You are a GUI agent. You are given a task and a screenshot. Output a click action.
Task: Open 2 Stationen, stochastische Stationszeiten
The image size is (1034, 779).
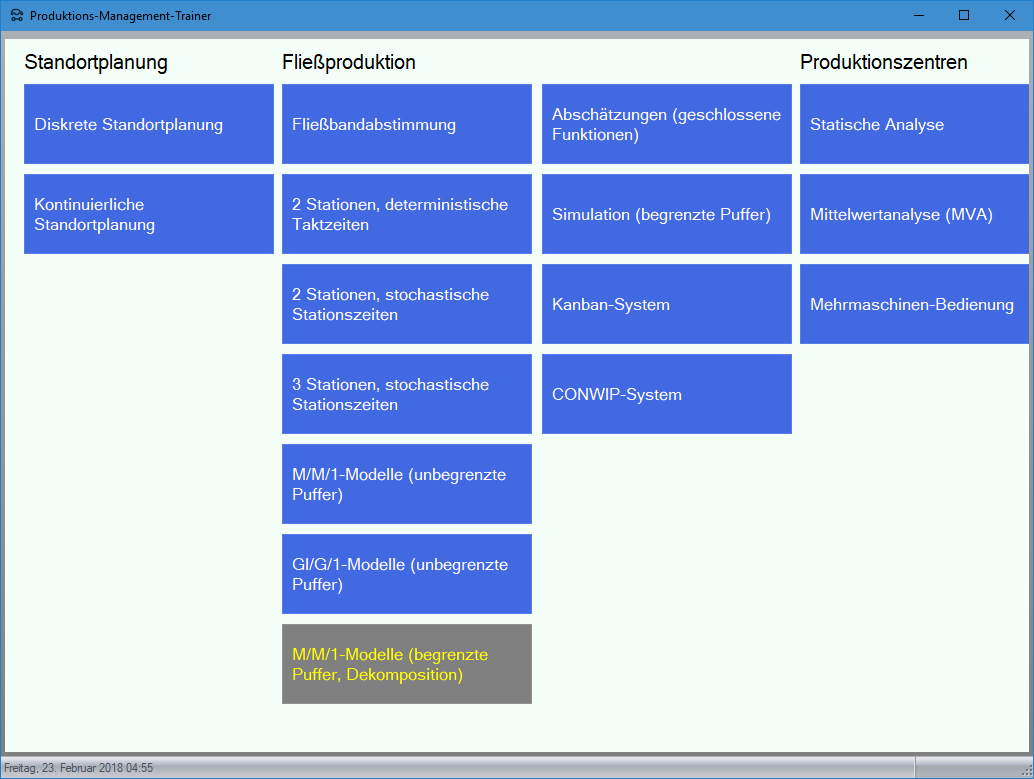[406, 304]
